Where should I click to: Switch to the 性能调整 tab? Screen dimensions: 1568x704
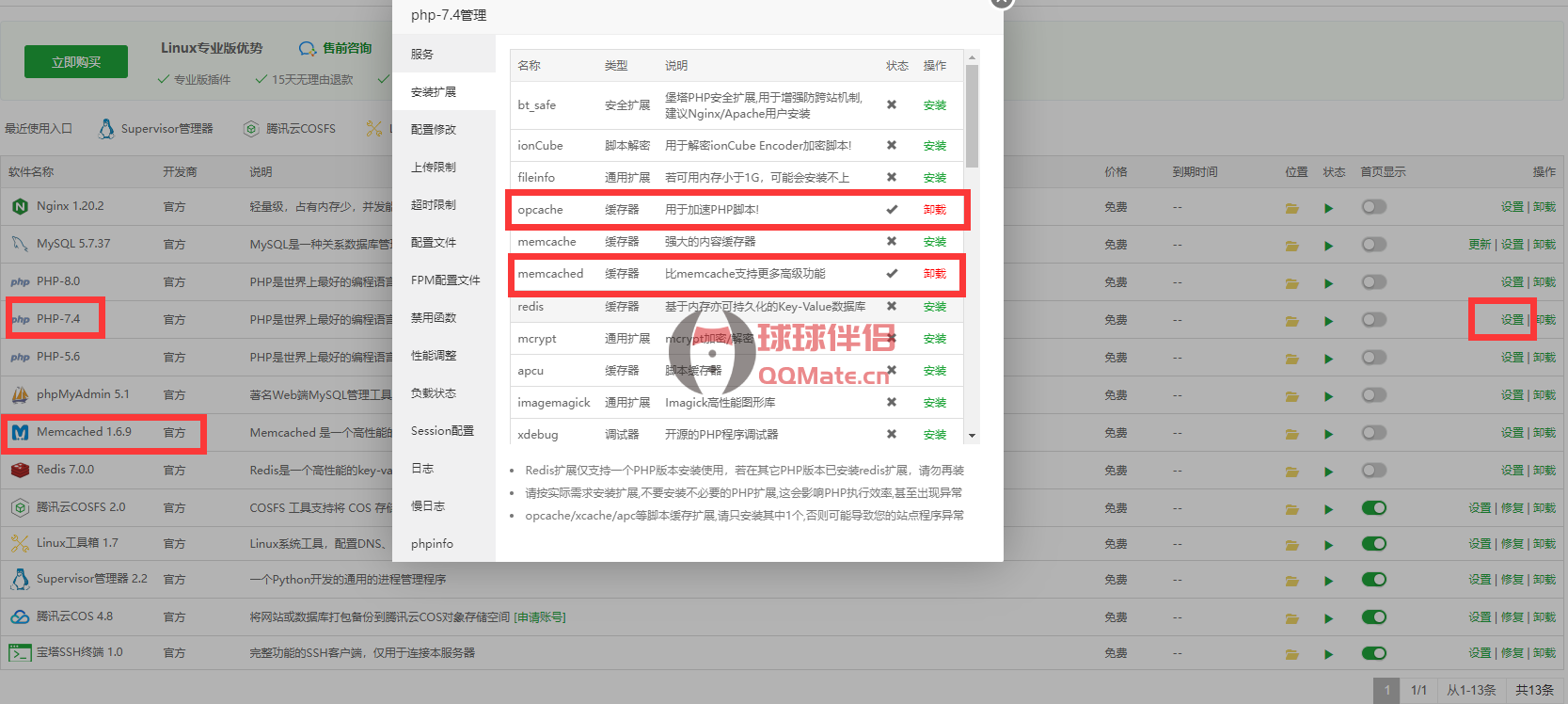tap(444, 355)
